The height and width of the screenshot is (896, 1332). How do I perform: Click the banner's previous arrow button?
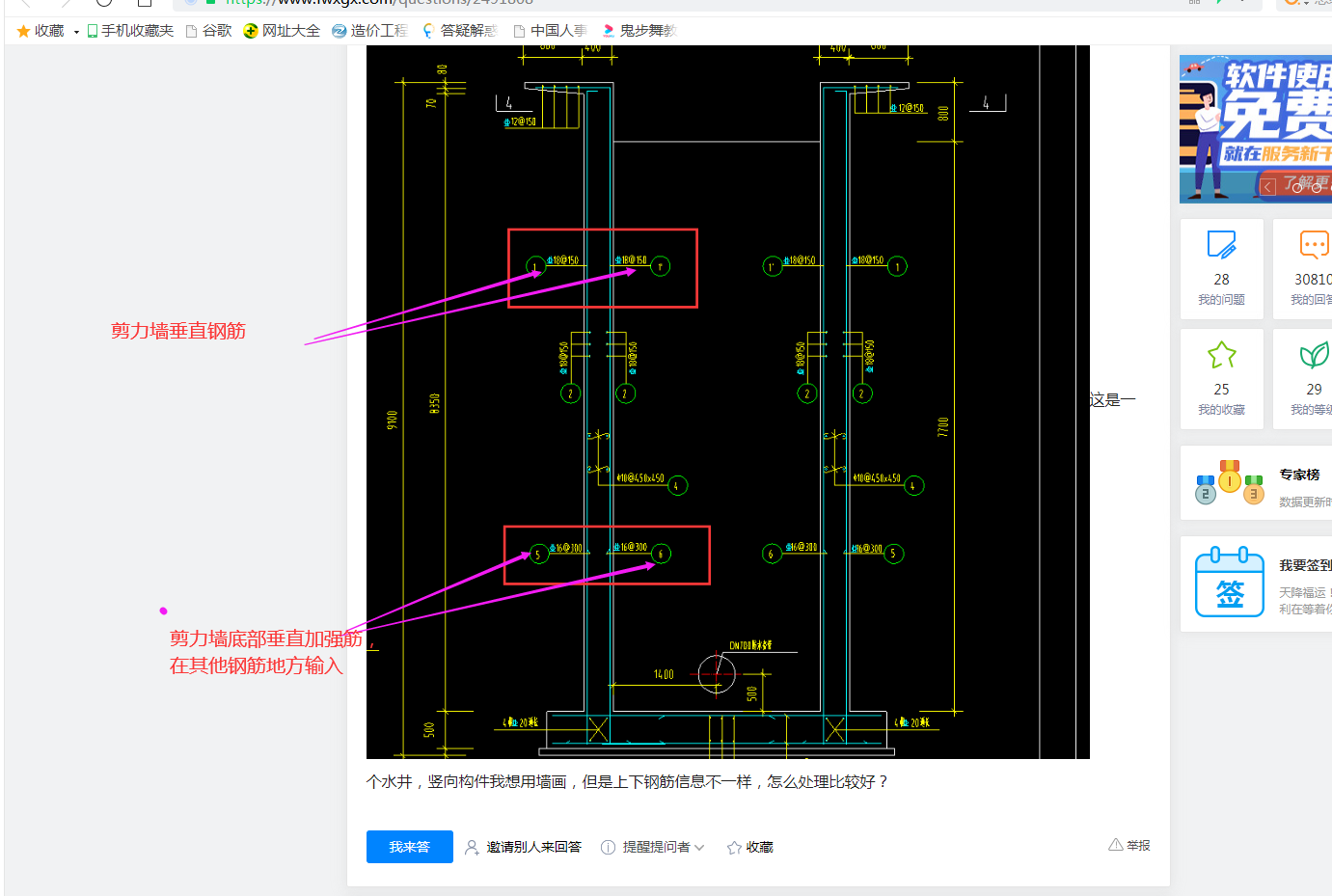tap(1268, 186)
